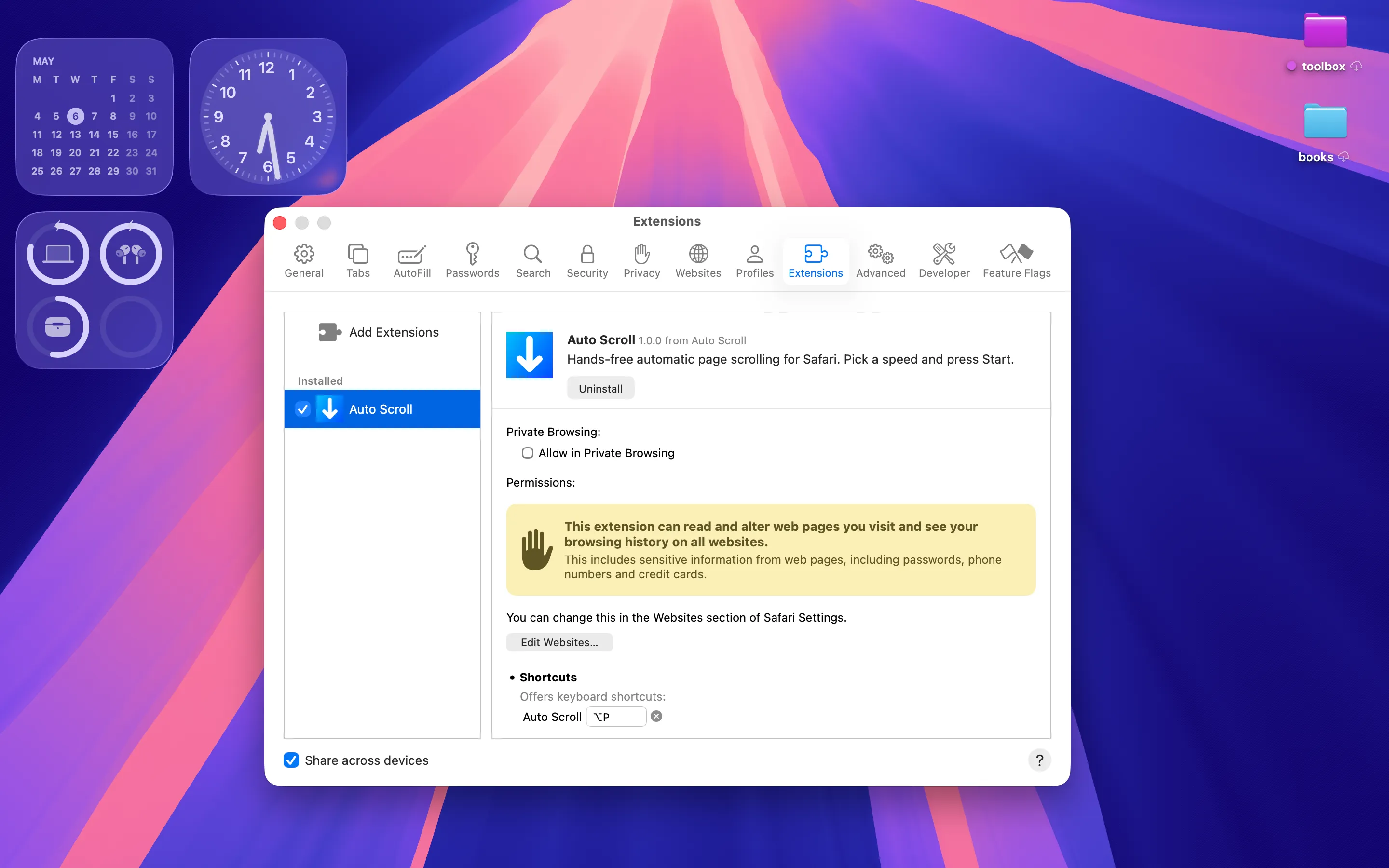Click the hand icon in permissions warning
This screenshot has width=1389, height=868.
537,549
